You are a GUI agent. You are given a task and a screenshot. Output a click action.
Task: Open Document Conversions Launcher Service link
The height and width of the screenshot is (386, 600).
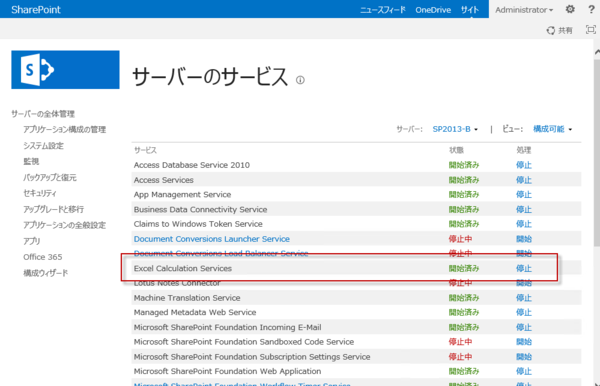coord(212,239)
